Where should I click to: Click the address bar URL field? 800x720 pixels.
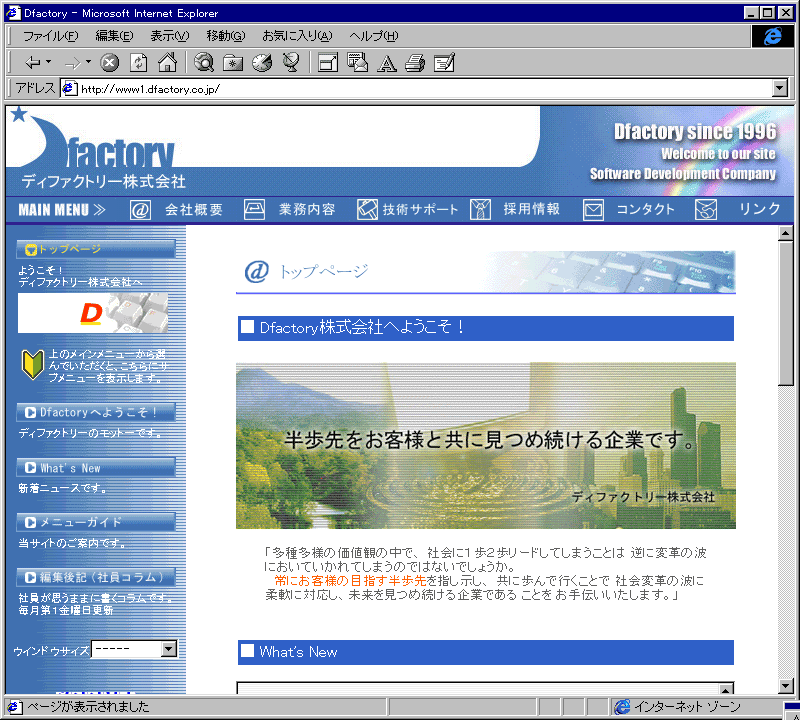click(423, 89)
